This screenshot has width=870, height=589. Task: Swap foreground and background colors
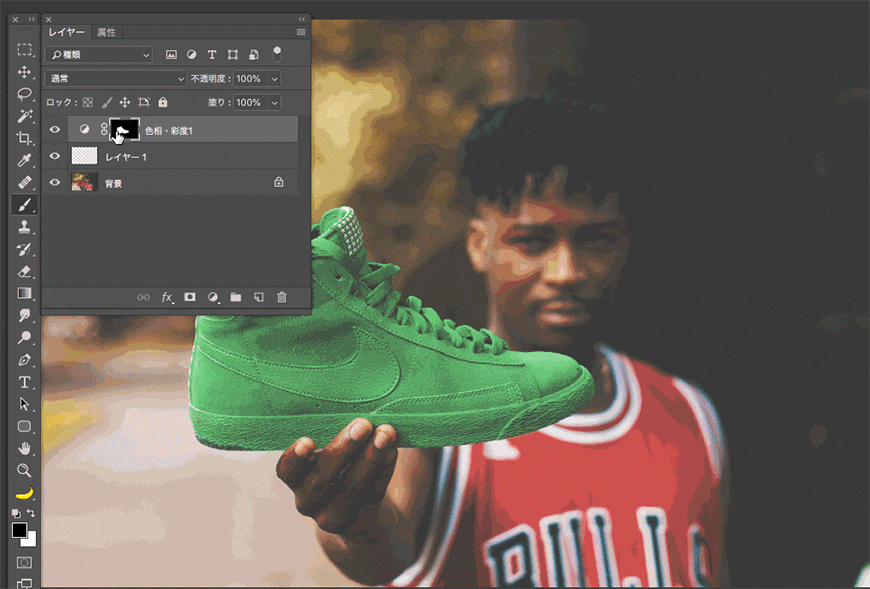click(31, 513)
